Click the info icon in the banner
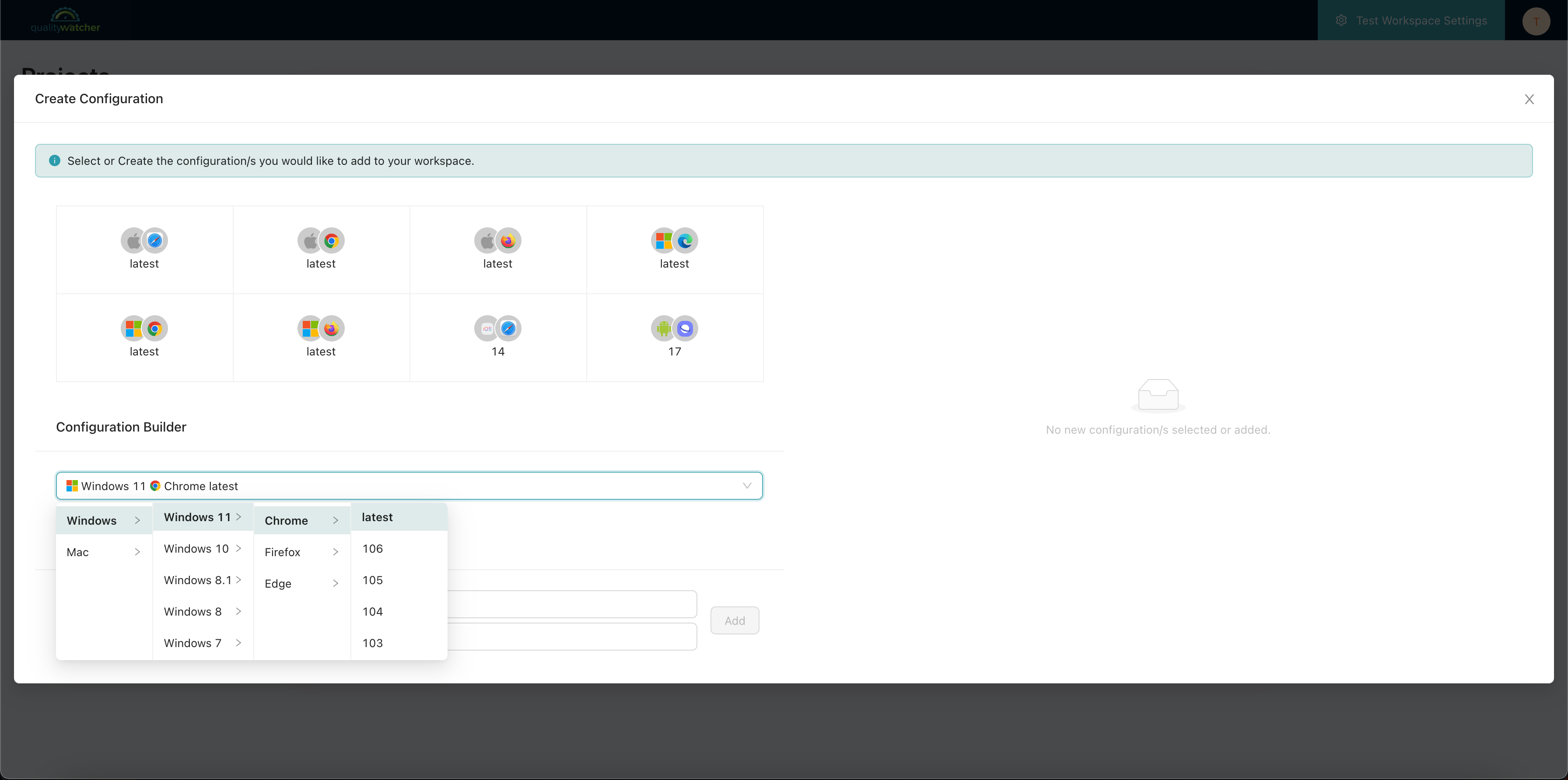Screen dimensions: 1568x780 click(55, 160)
